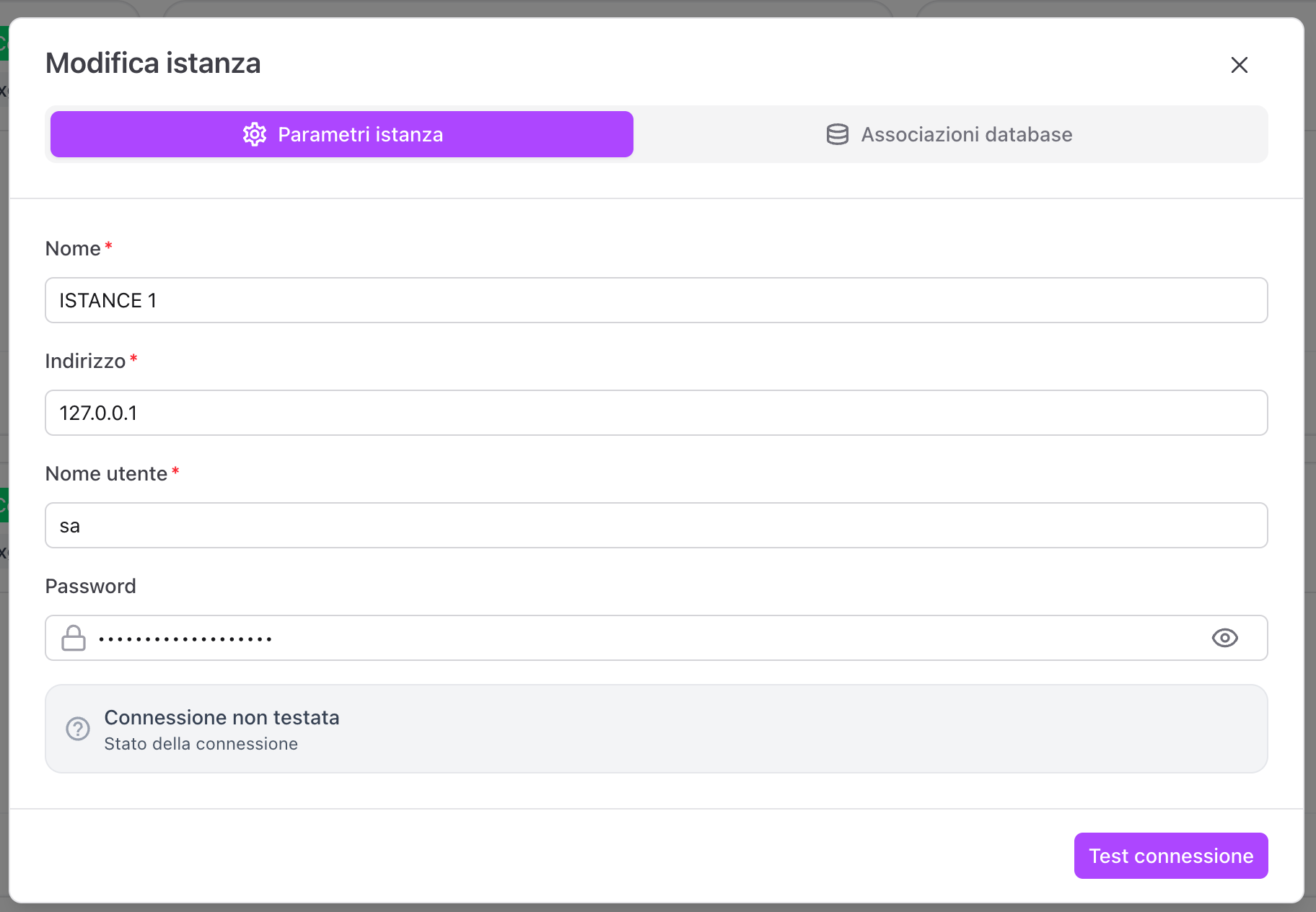1316x912 pixels.
Task: Select the Nome utente field with sa
Action: [x=656, y=525]
